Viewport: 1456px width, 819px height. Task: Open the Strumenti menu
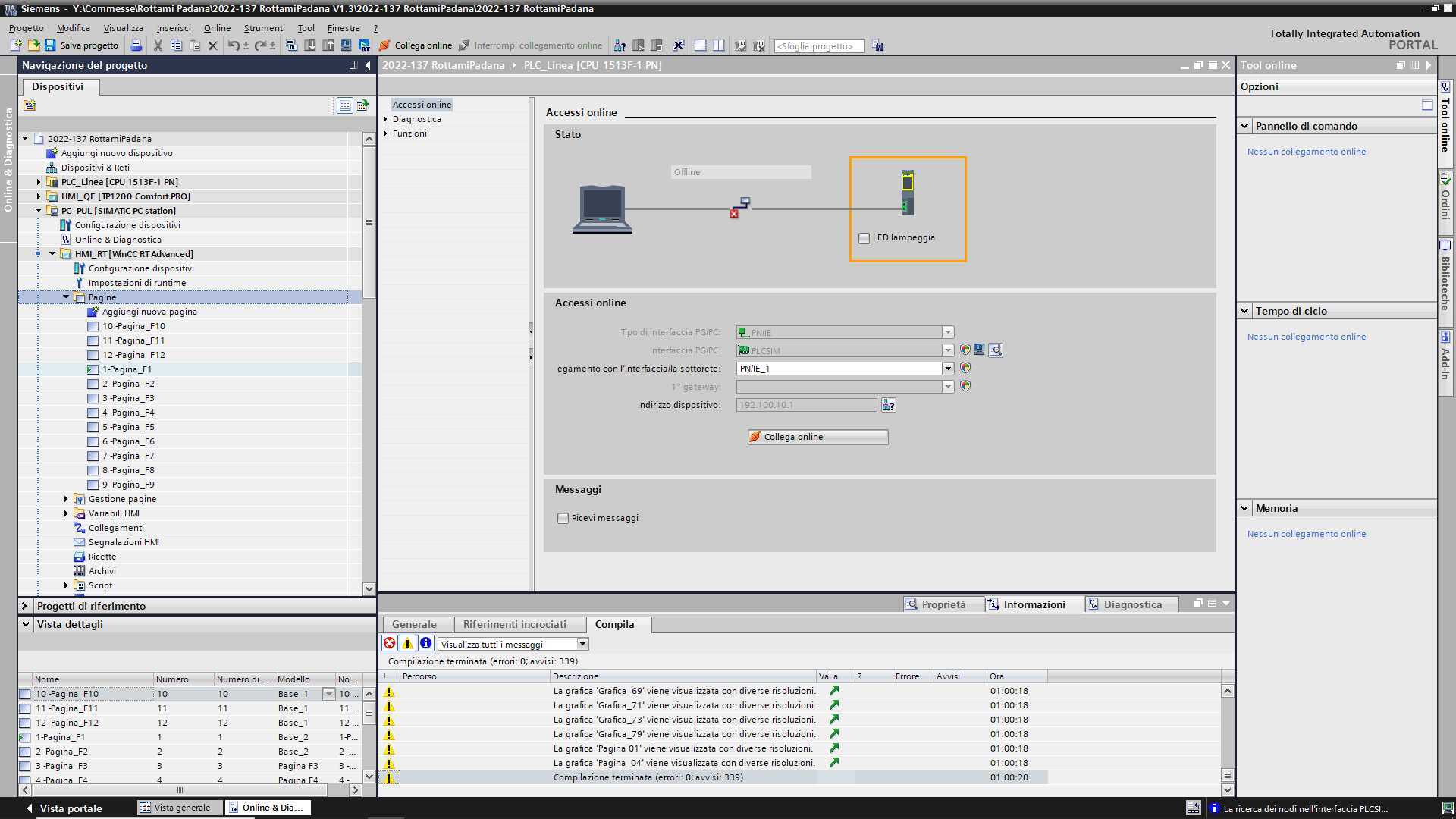click(264, 28)
